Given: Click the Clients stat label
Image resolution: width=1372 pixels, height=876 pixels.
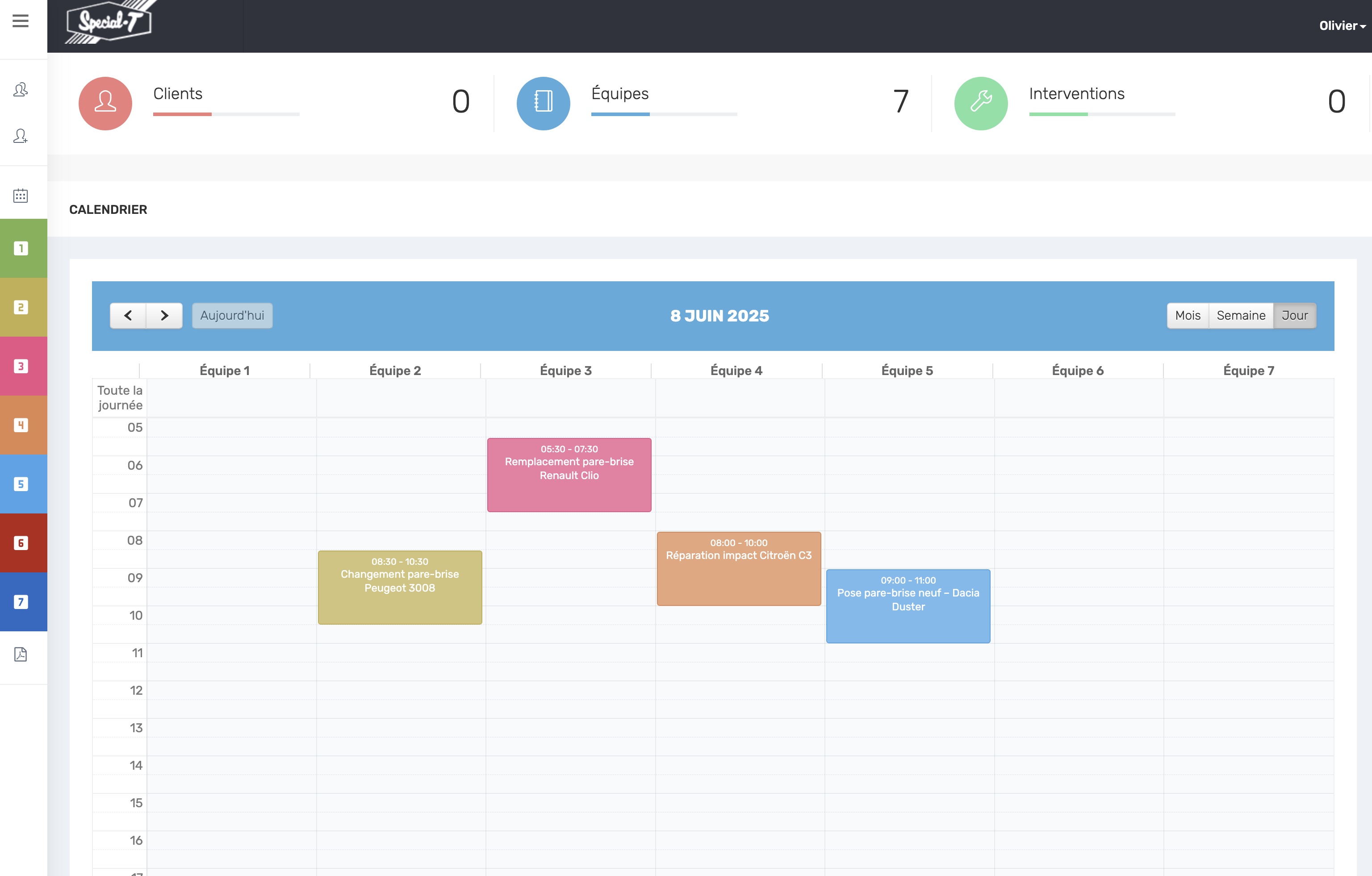Looking at the screenshot, I should [178, 93].
